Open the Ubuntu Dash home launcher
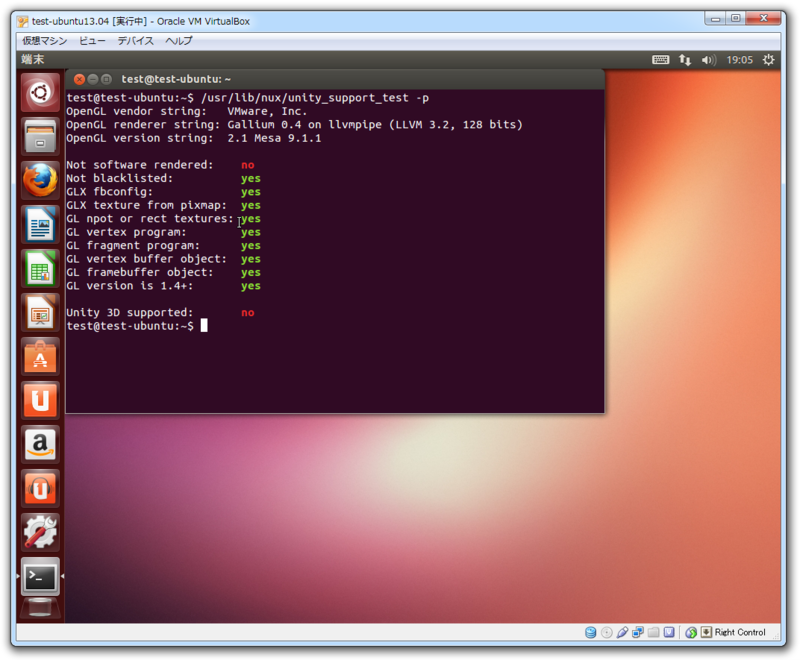This screenshot has height=660, width=800. click(40, 93)
